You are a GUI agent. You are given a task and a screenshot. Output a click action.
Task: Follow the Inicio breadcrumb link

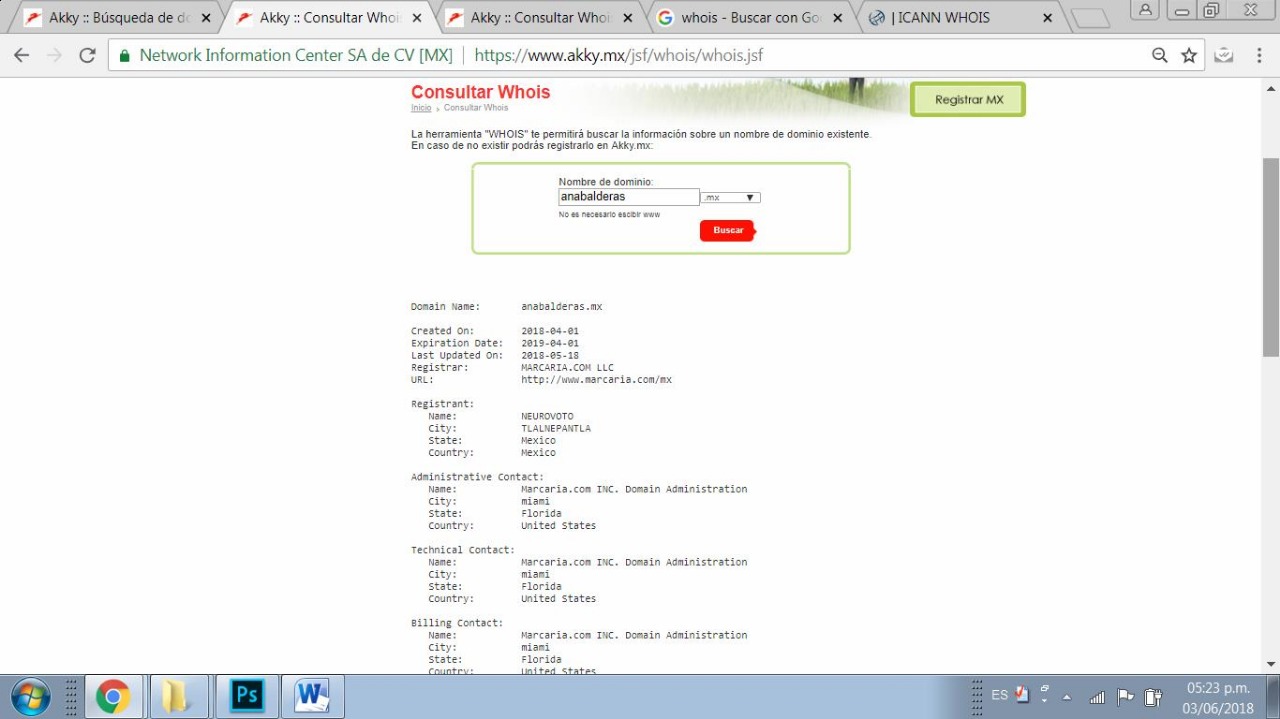[421, 108]
